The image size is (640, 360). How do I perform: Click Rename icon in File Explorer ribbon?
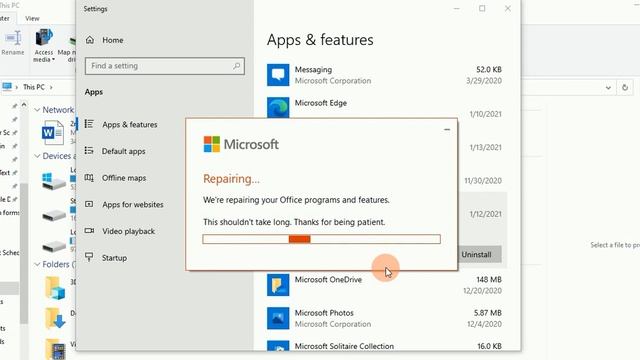click(13, 38)
